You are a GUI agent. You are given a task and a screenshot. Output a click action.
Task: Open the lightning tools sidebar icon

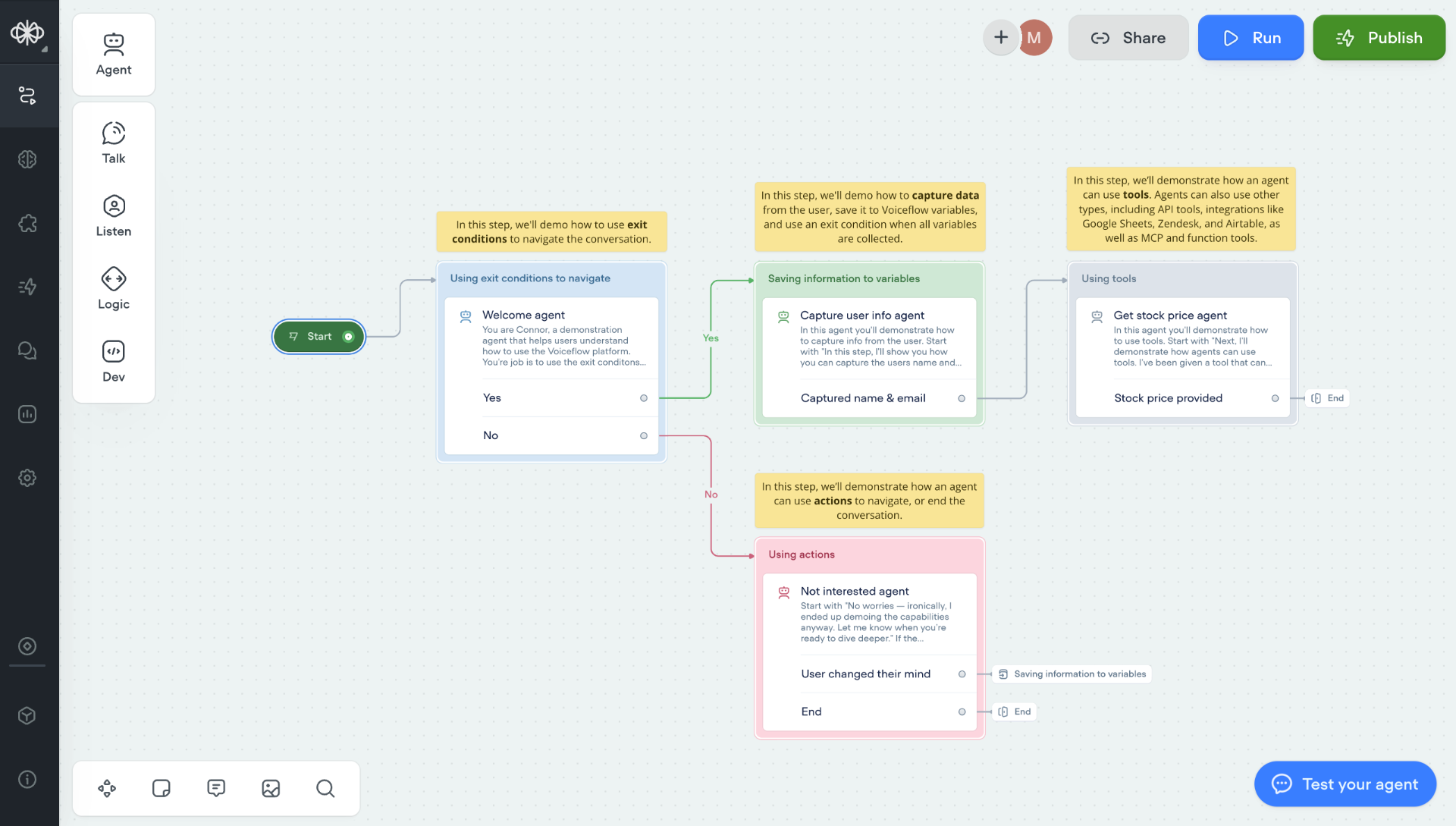pyautogui.click(x=27, y=287)
